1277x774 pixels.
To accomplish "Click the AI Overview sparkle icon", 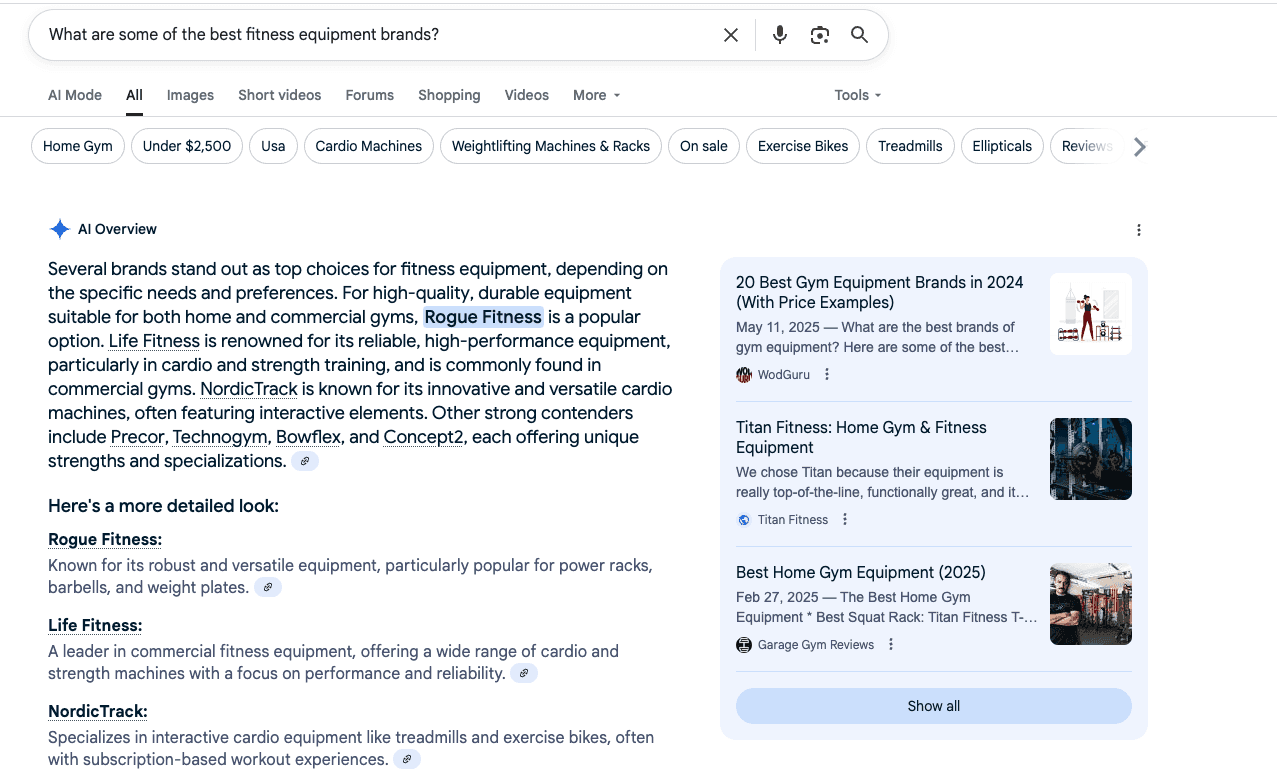I will tap(59, 229).
